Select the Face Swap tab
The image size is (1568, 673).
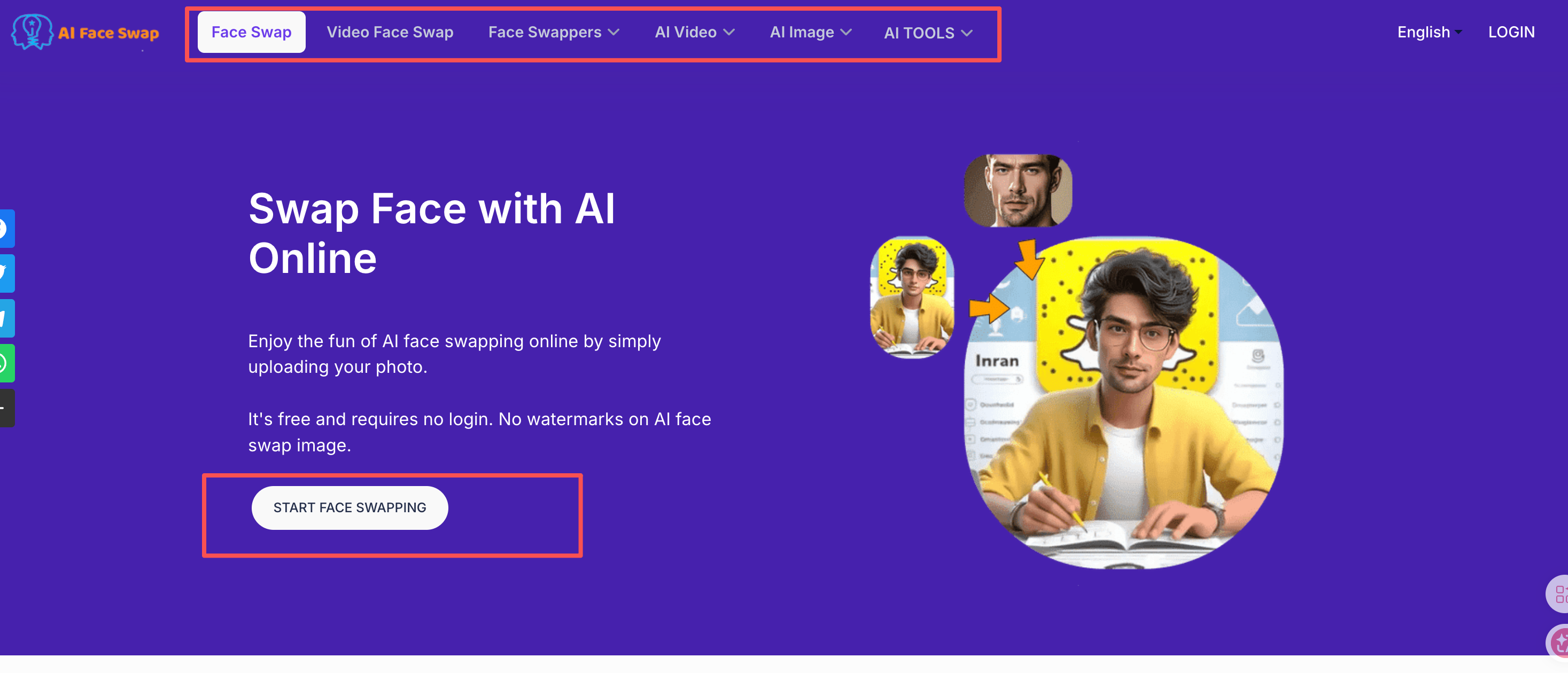pos(251,32)
